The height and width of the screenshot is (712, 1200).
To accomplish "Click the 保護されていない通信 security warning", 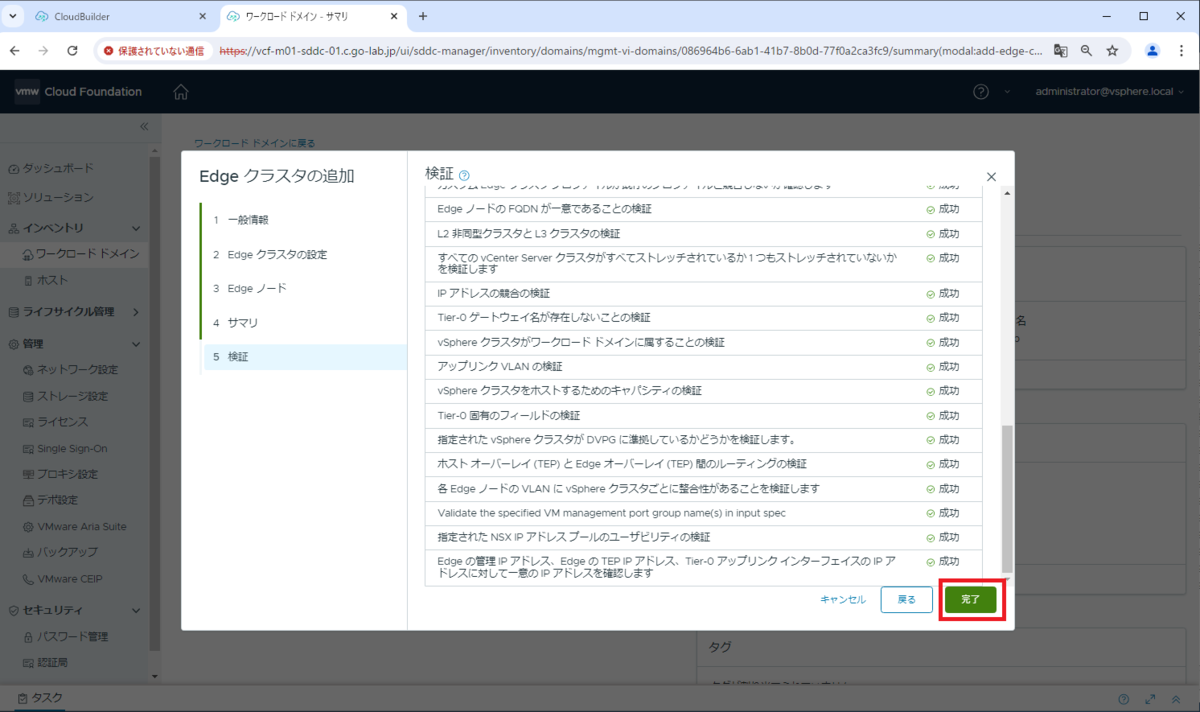I will pos(153,50).
